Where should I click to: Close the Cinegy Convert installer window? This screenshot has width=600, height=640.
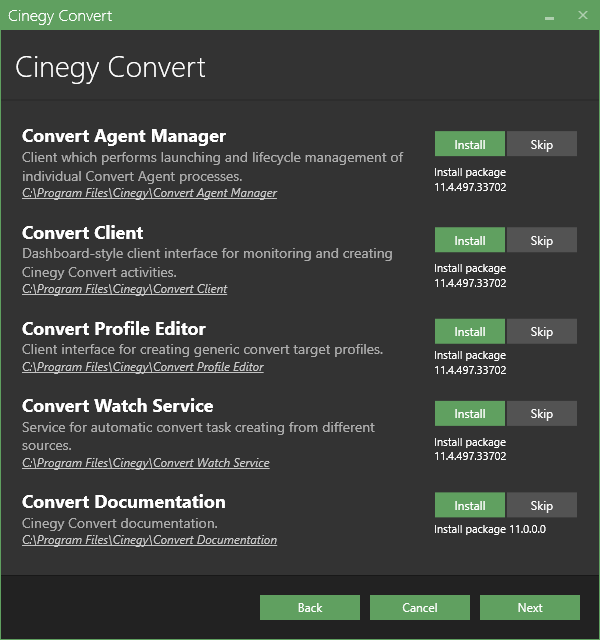pos(583,16)
